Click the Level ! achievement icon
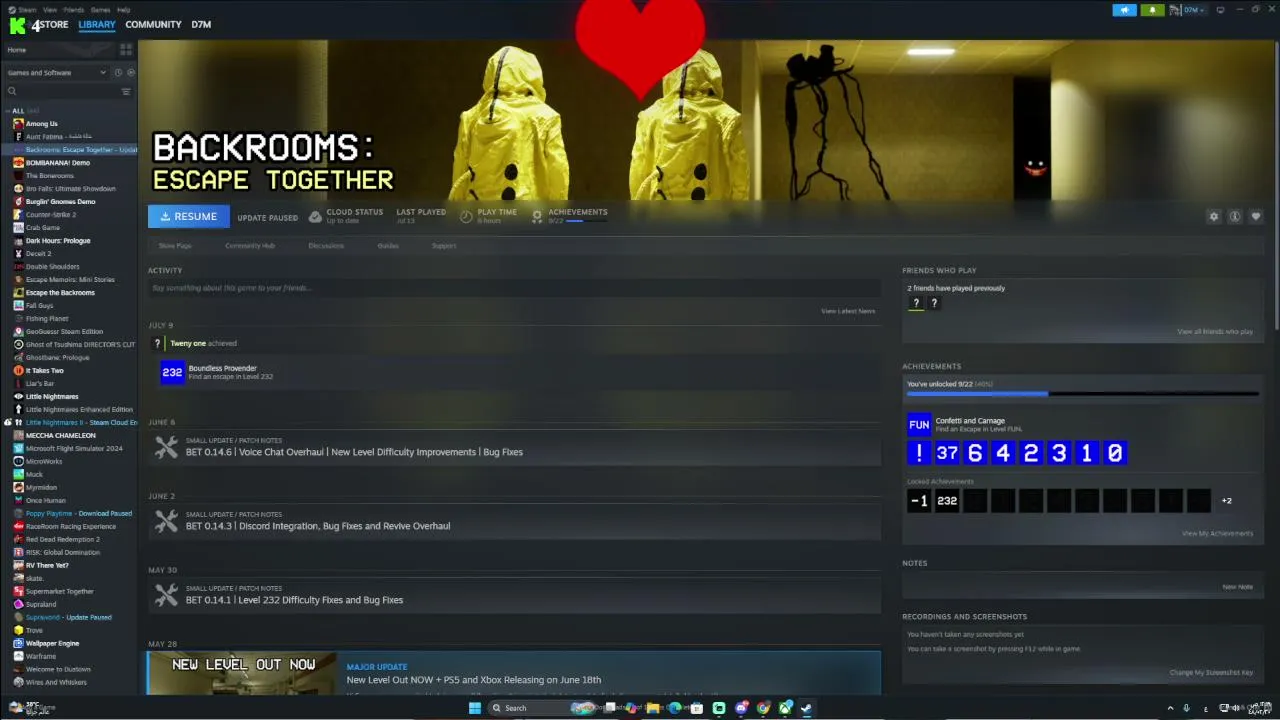The image size is (1280, 720). pyautogui.click(x=919, y=453)
